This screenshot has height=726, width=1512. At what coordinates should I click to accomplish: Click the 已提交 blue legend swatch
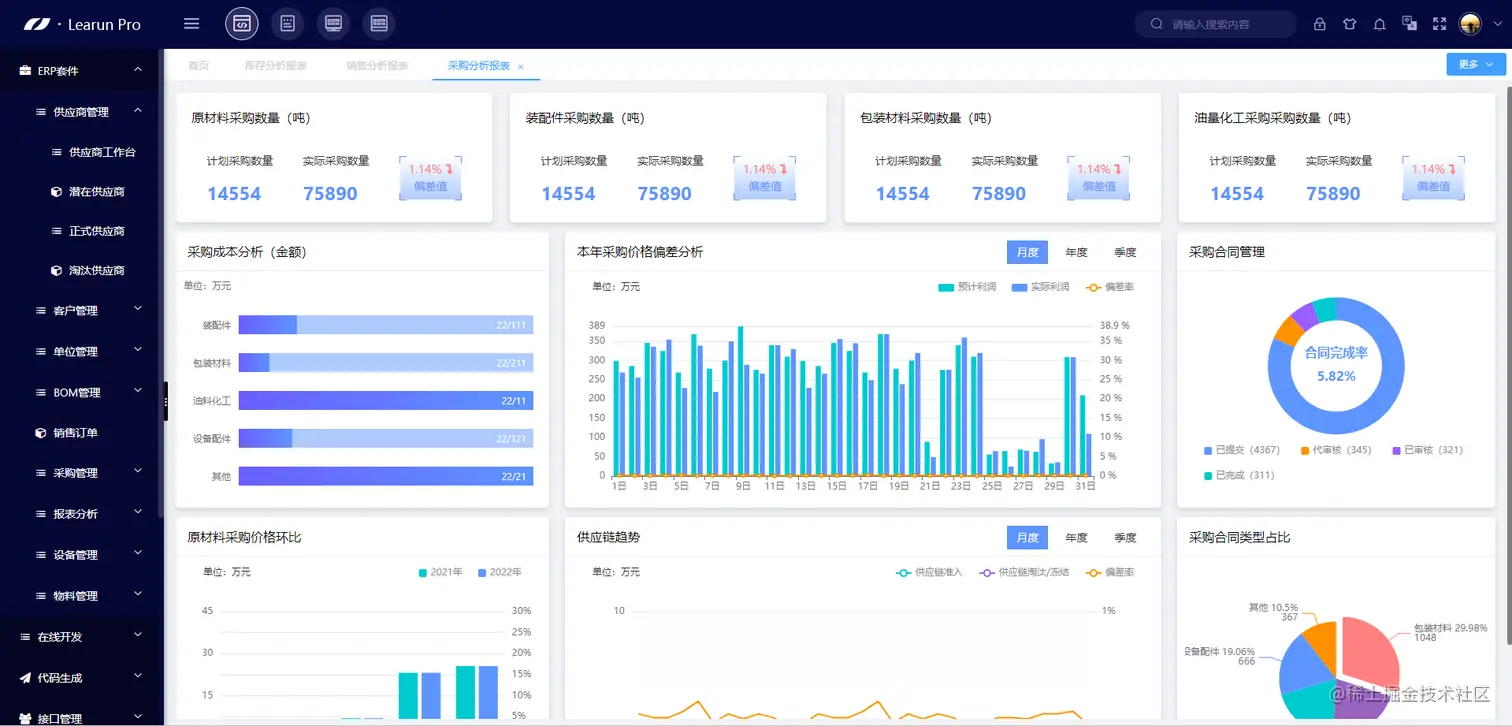pos(1207,450)
